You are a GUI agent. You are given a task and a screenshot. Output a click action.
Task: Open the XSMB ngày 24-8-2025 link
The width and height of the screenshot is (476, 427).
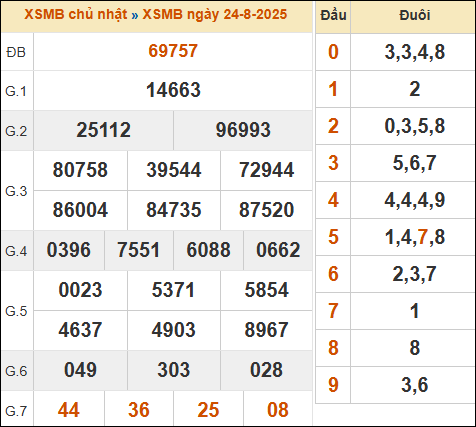click(x=215, y=15)
